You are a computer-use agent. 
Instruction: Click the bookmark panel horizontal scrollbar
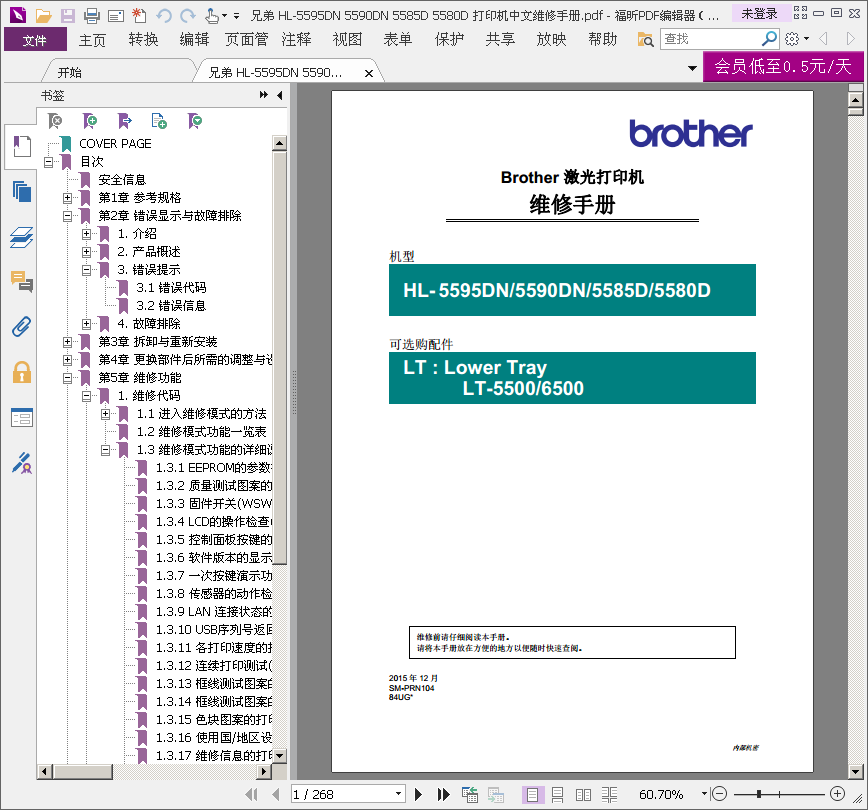[83, 771]
